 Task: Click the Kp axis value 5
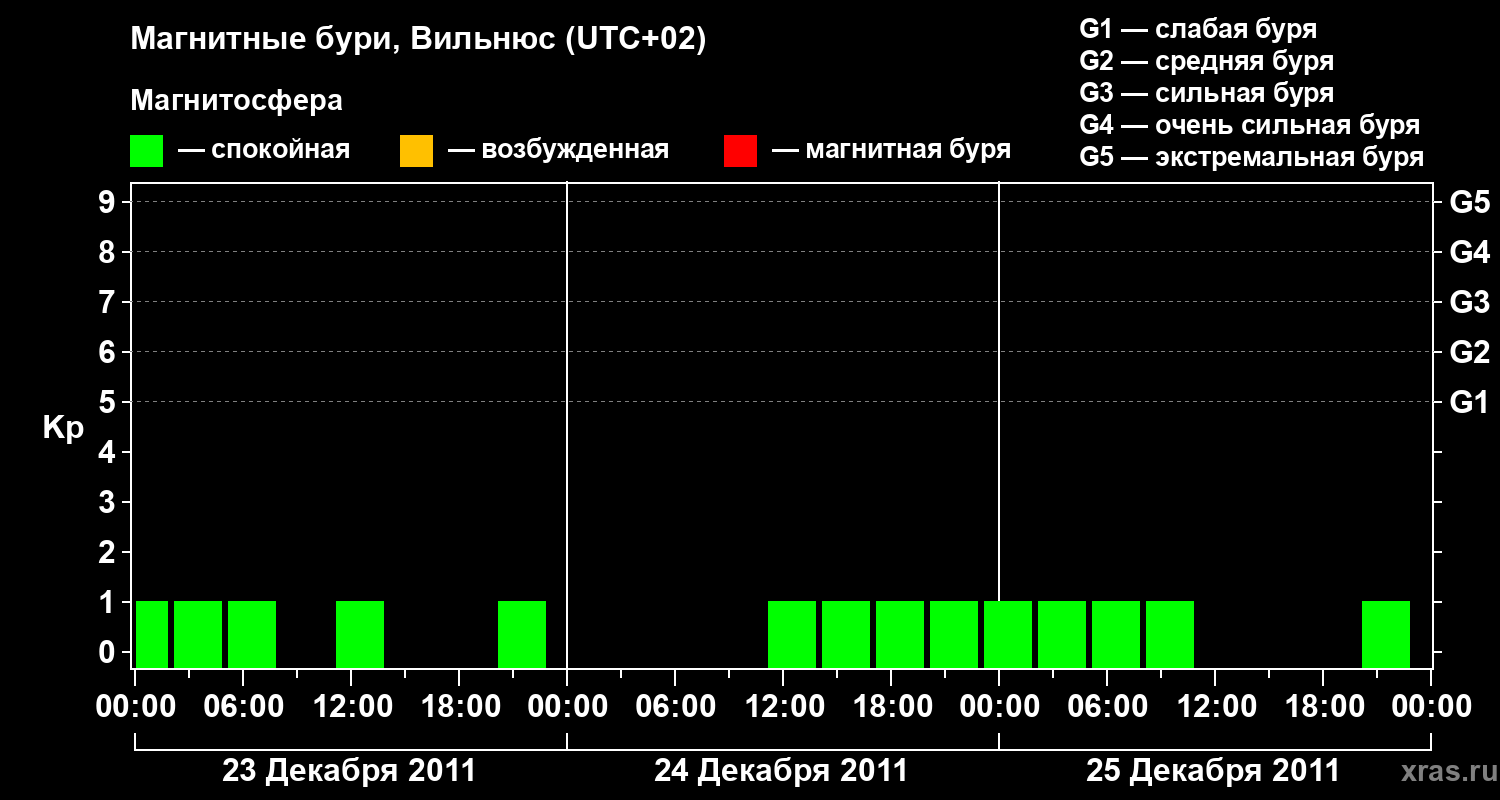point(109,402)
